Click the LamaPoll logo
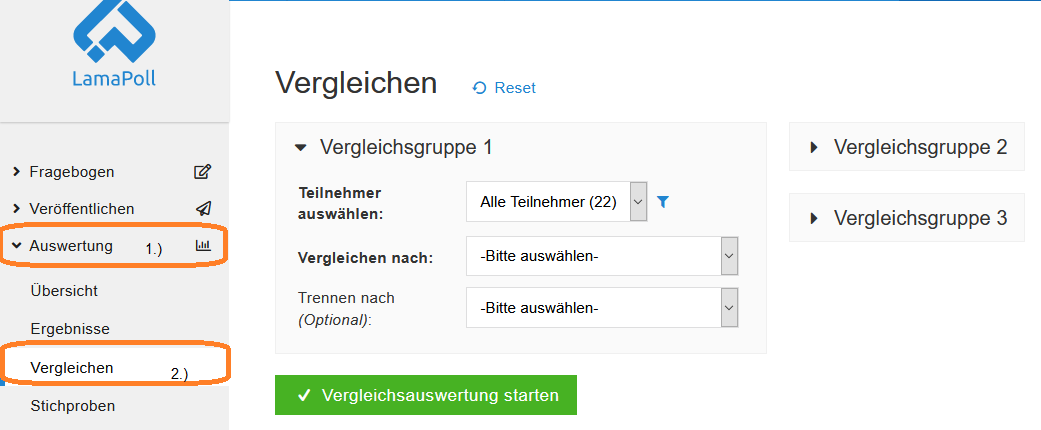1041x430 pixels. (x=114, y=44)
